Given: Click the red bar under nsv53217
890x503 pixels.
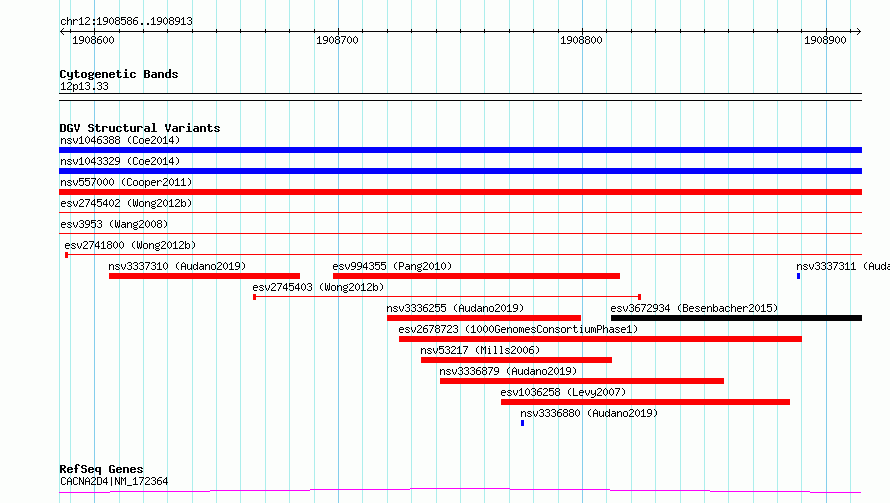Looking at the screenshot, I should click(517, 360).
